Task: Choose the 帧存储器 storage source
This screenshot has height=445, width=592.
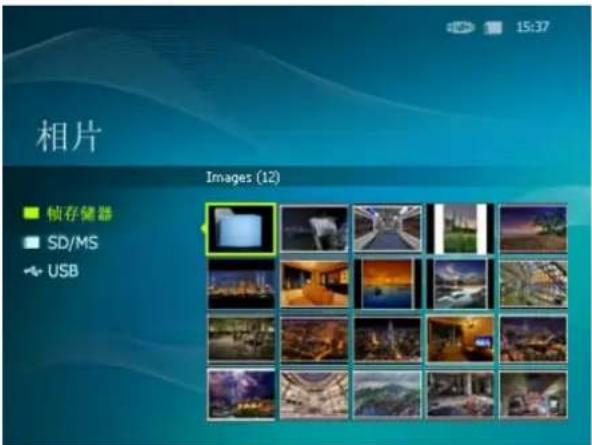Action: 79,214
